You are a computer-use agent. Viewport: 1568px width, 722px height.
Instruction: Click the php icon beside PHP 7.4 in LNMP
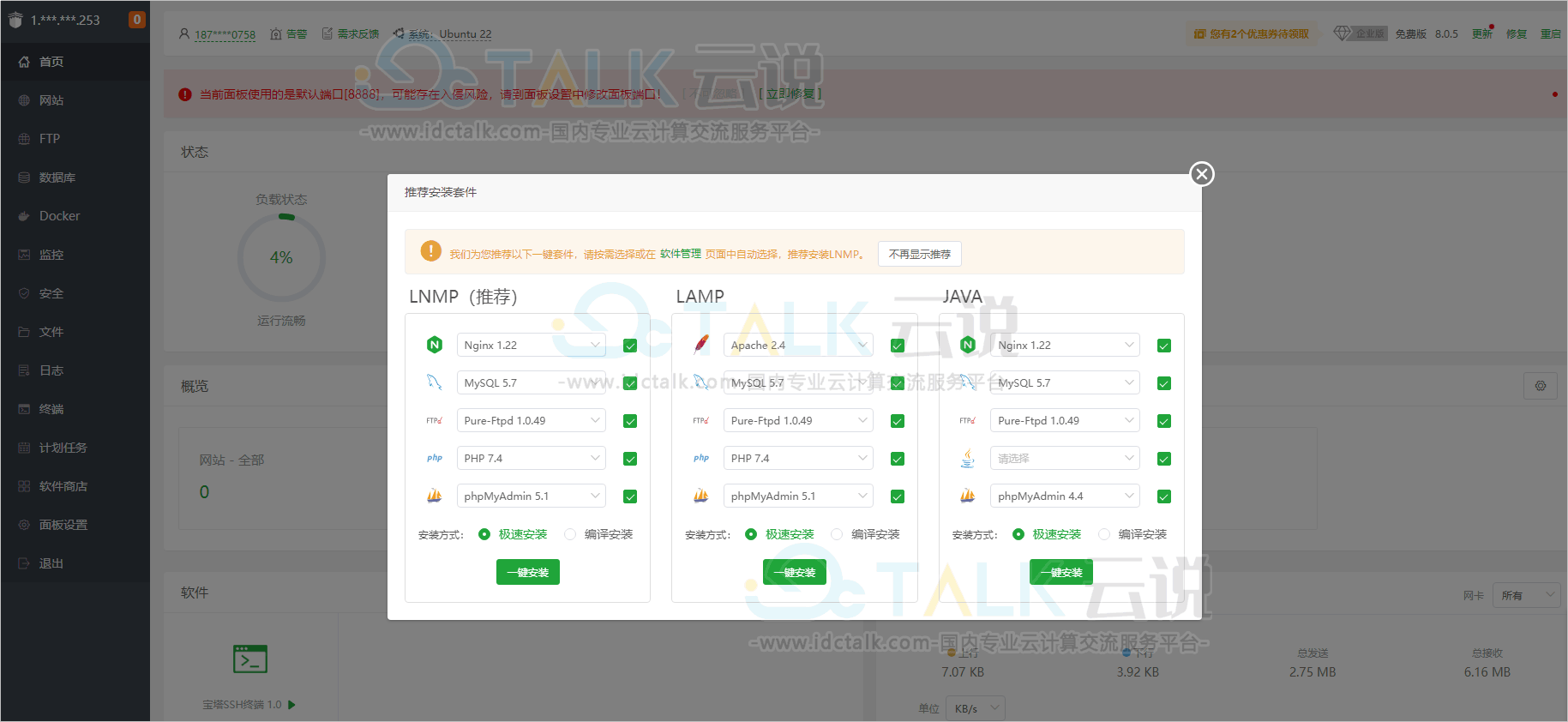click(x=435, y=458)
